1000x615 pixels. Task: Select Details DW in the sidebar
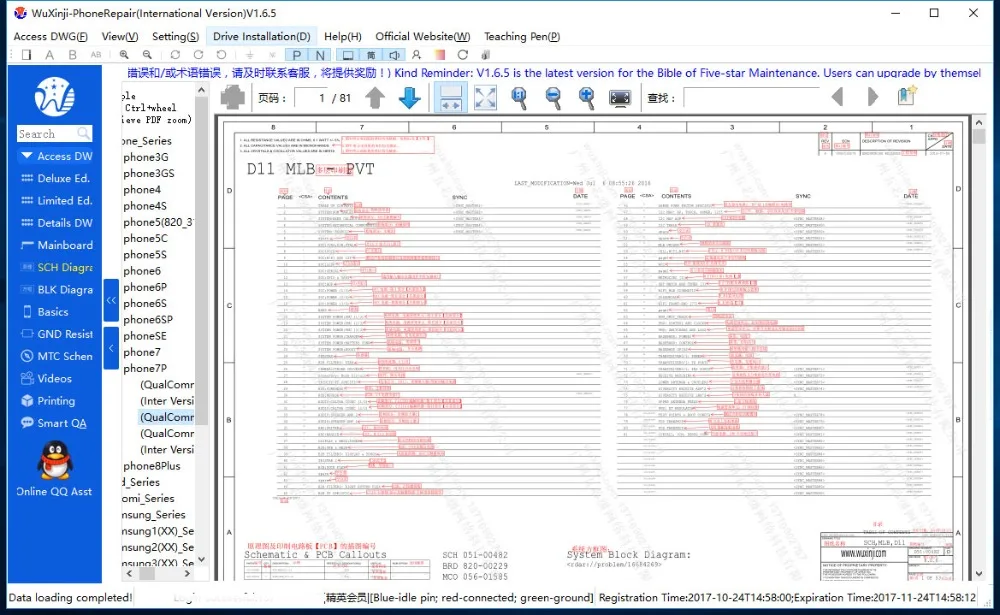click(55, 223)
